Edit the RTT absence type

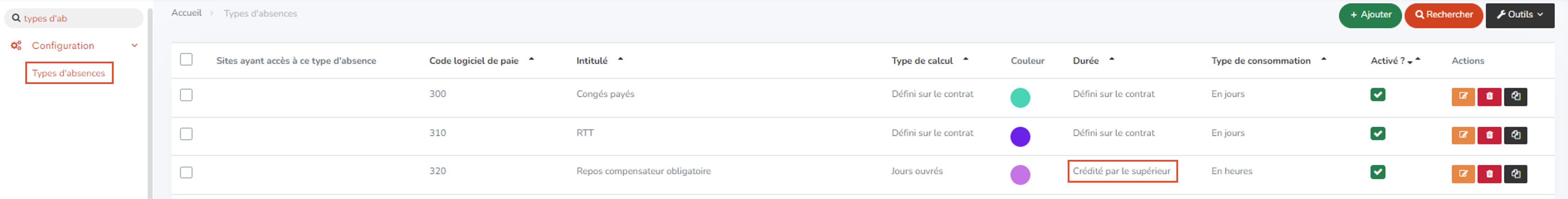click(1463, 135)
